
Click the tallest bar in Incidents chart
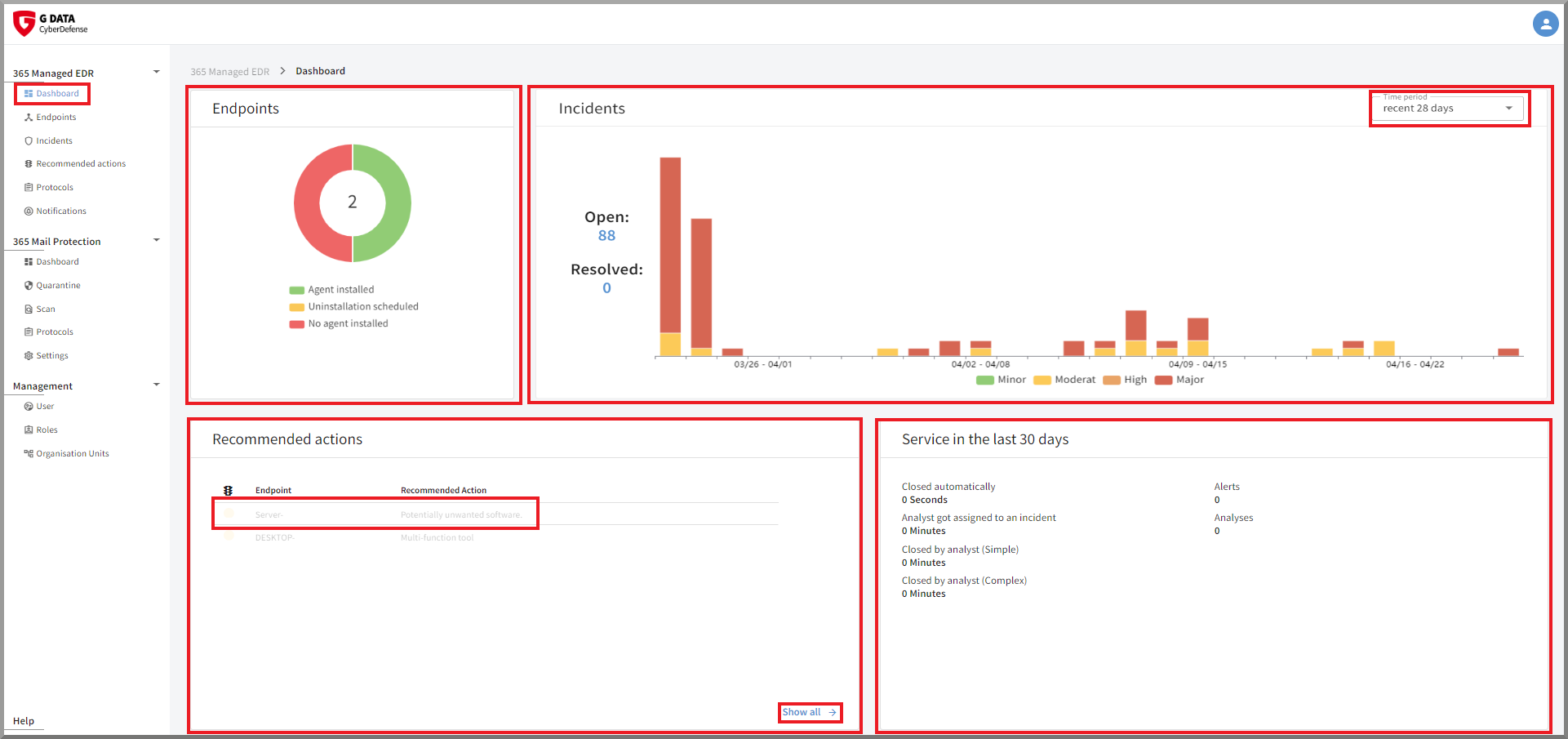pos(670,256)
